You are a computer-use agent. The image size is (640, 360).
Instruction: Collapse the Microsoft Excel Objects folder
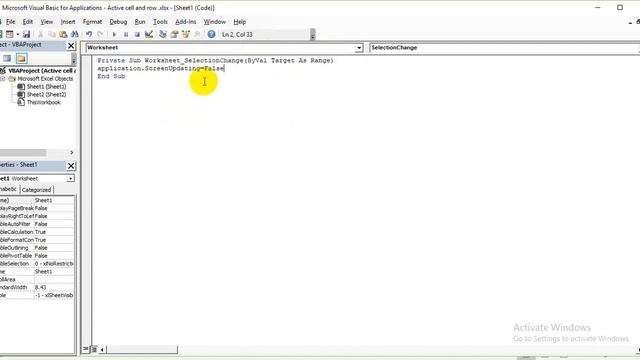[3, 79]
